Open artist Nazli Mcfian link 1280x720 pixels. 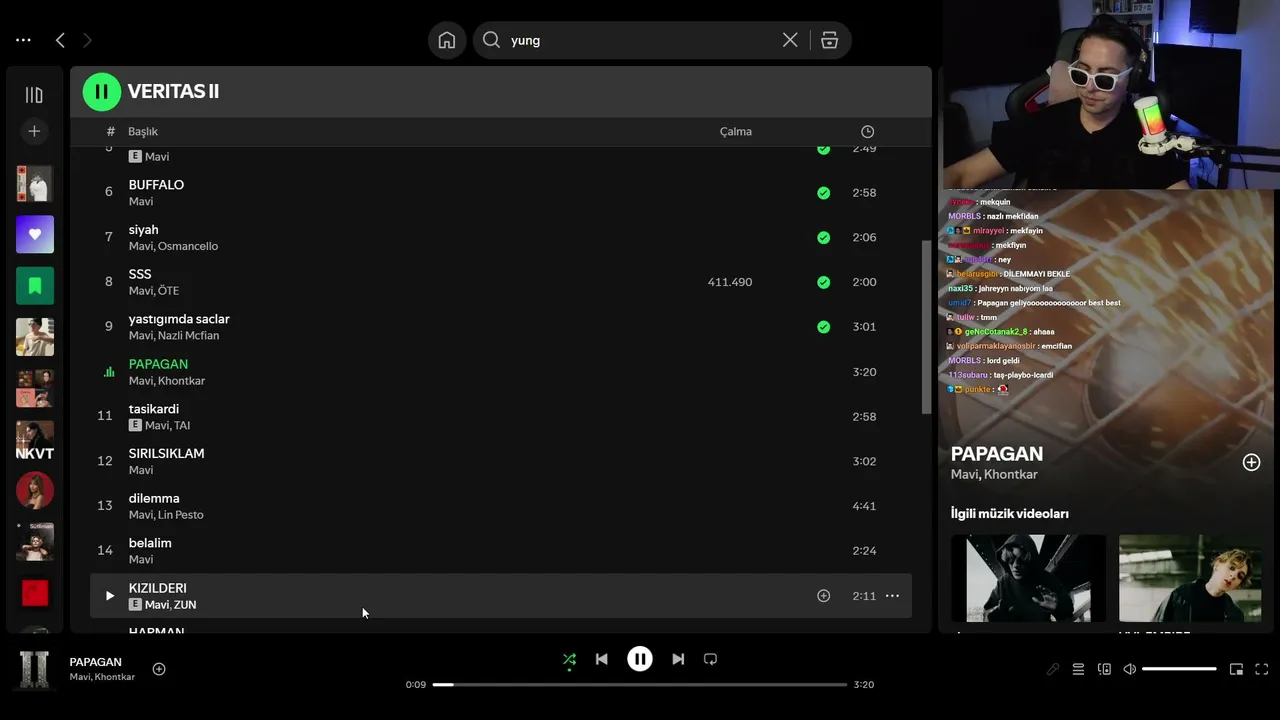(x=188, y=336)
